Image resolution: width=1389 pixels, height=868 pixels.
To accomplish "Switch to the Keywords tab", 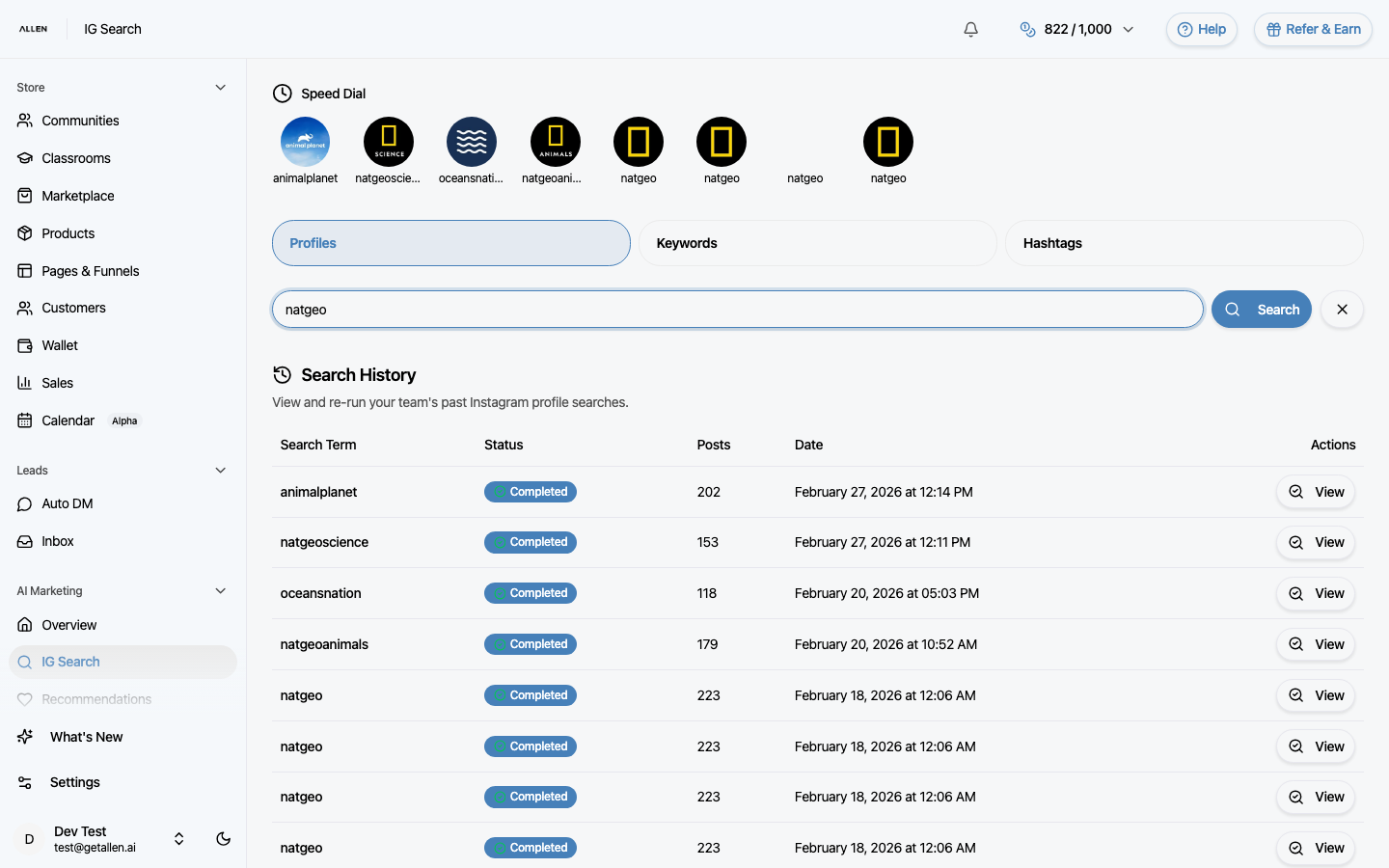I will (x=817, y=243).
